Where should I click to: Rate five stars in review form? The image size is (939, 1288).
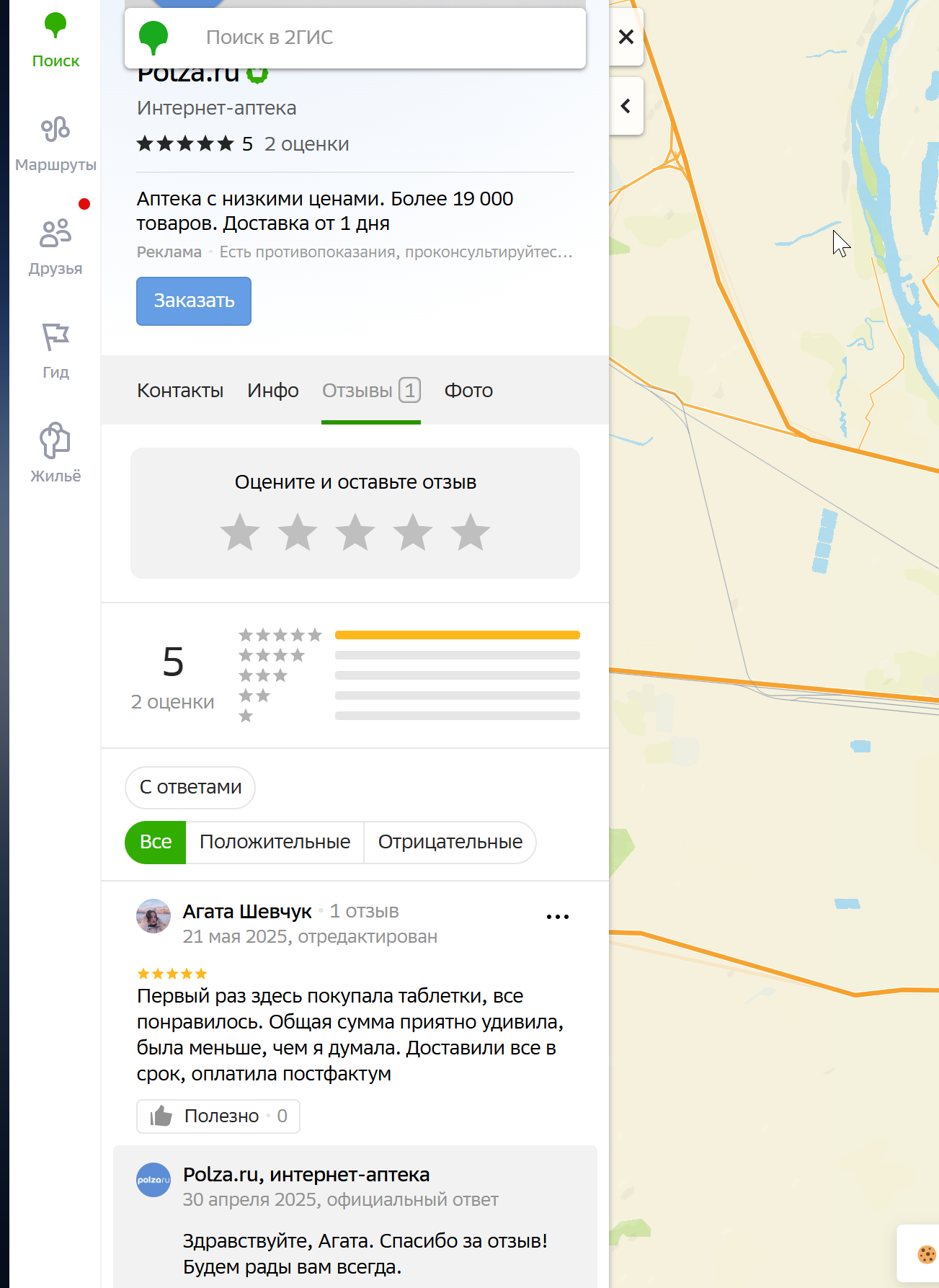click(471, 533)
